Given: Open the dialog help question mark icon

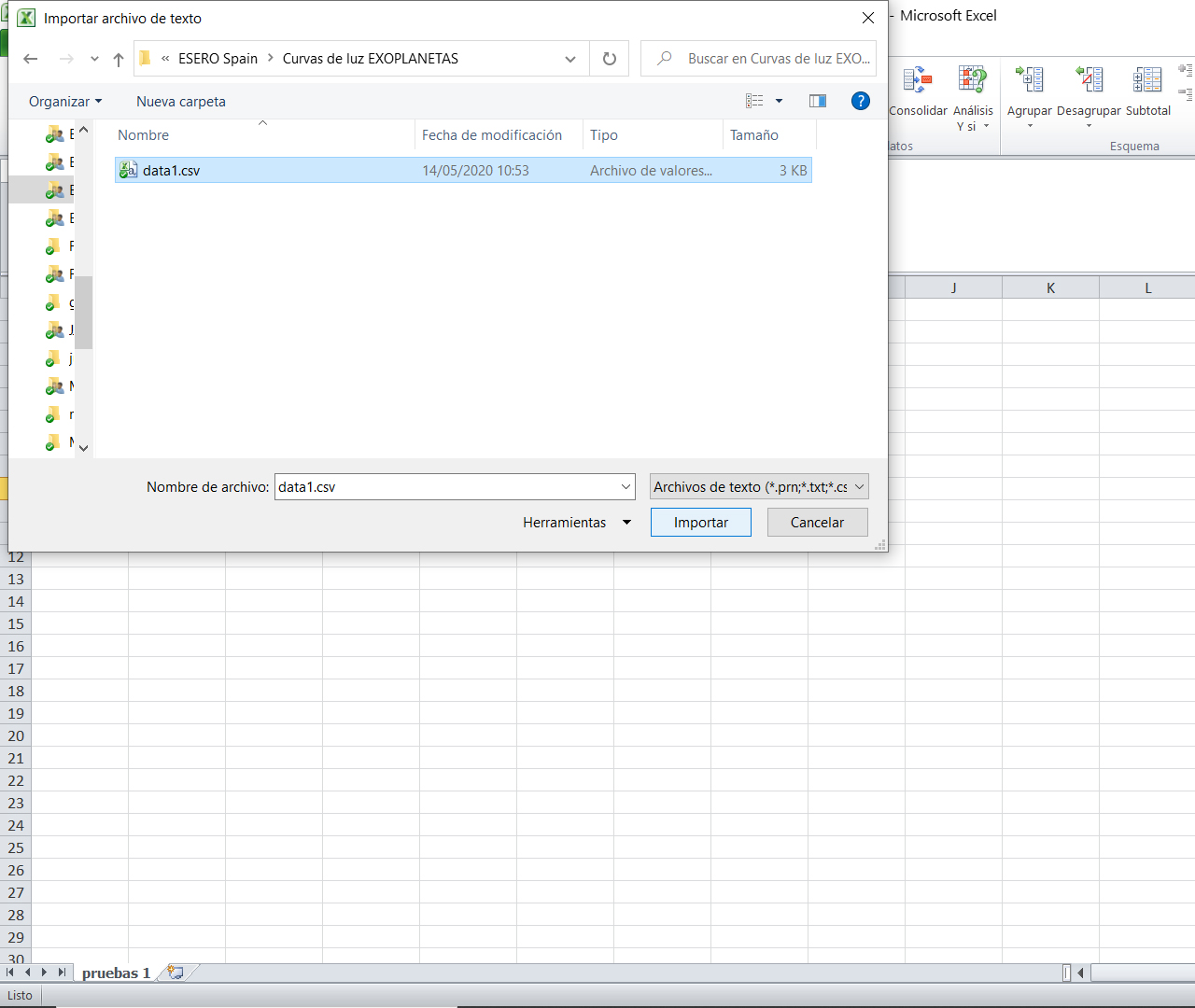Looking at the screenshot, I should coord(861,101).
